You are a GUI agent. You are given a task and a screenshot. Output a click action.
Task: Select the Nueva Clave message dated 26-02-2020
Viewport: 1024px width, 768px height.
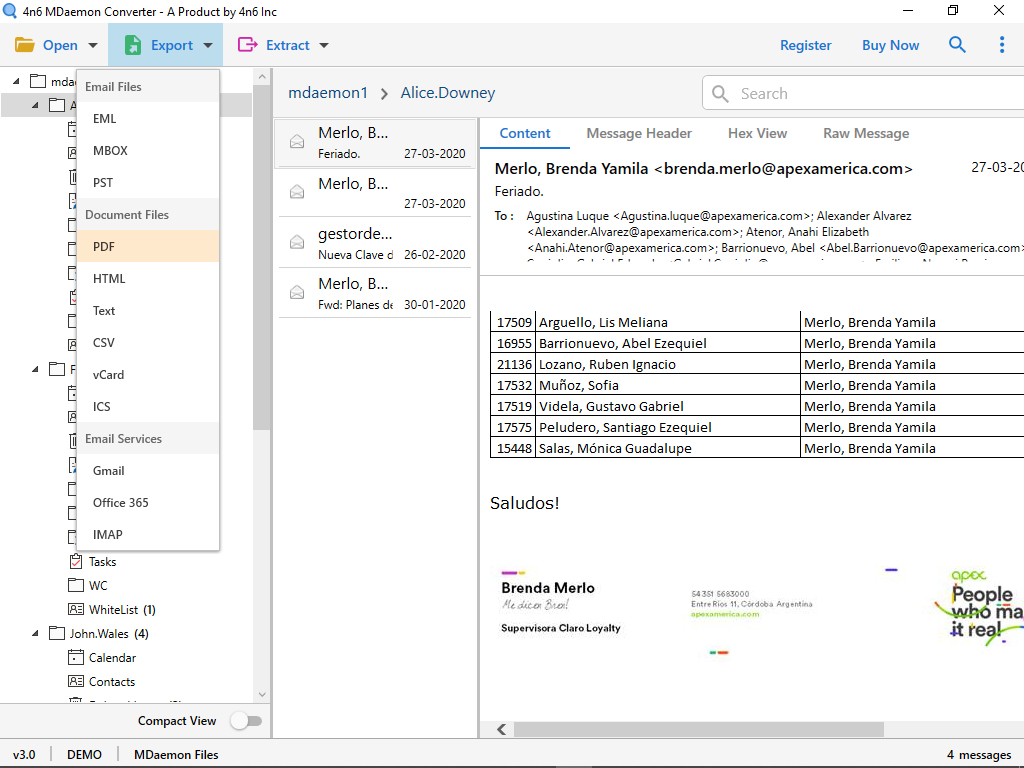tap(375, 243)
